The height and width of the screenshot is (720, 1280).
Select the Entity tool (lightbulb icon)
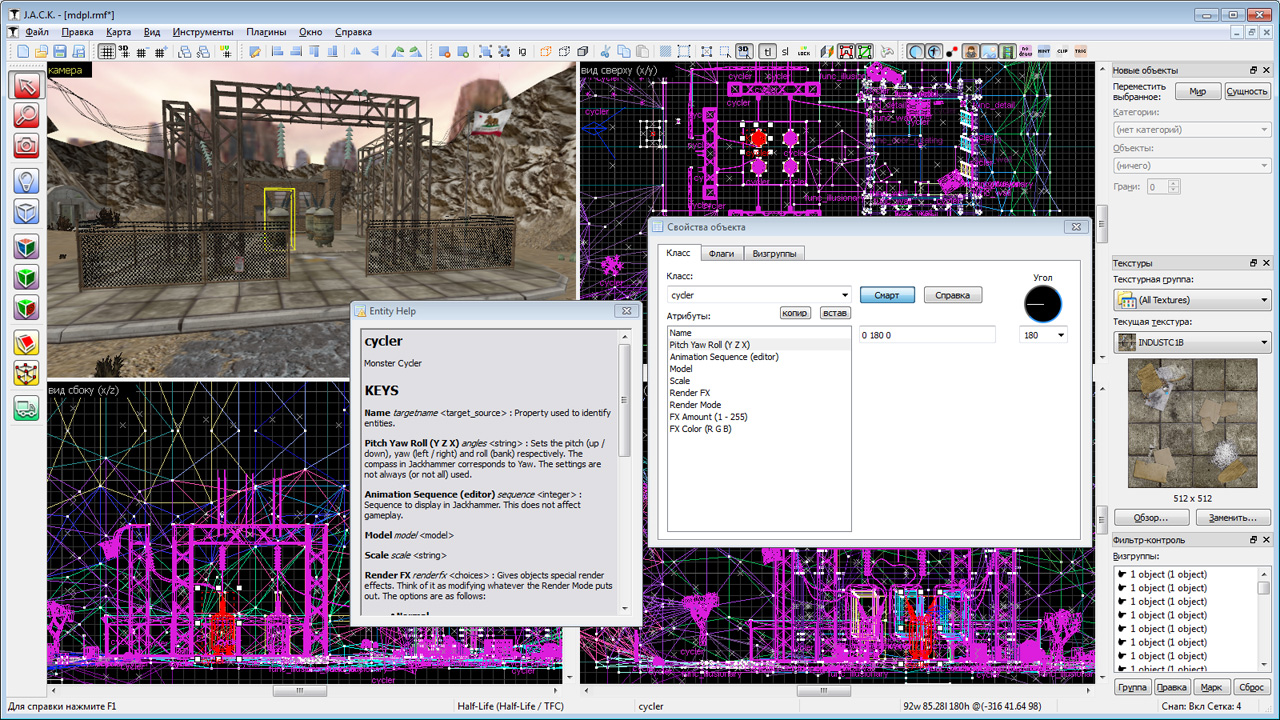click(x=26, y=181)
